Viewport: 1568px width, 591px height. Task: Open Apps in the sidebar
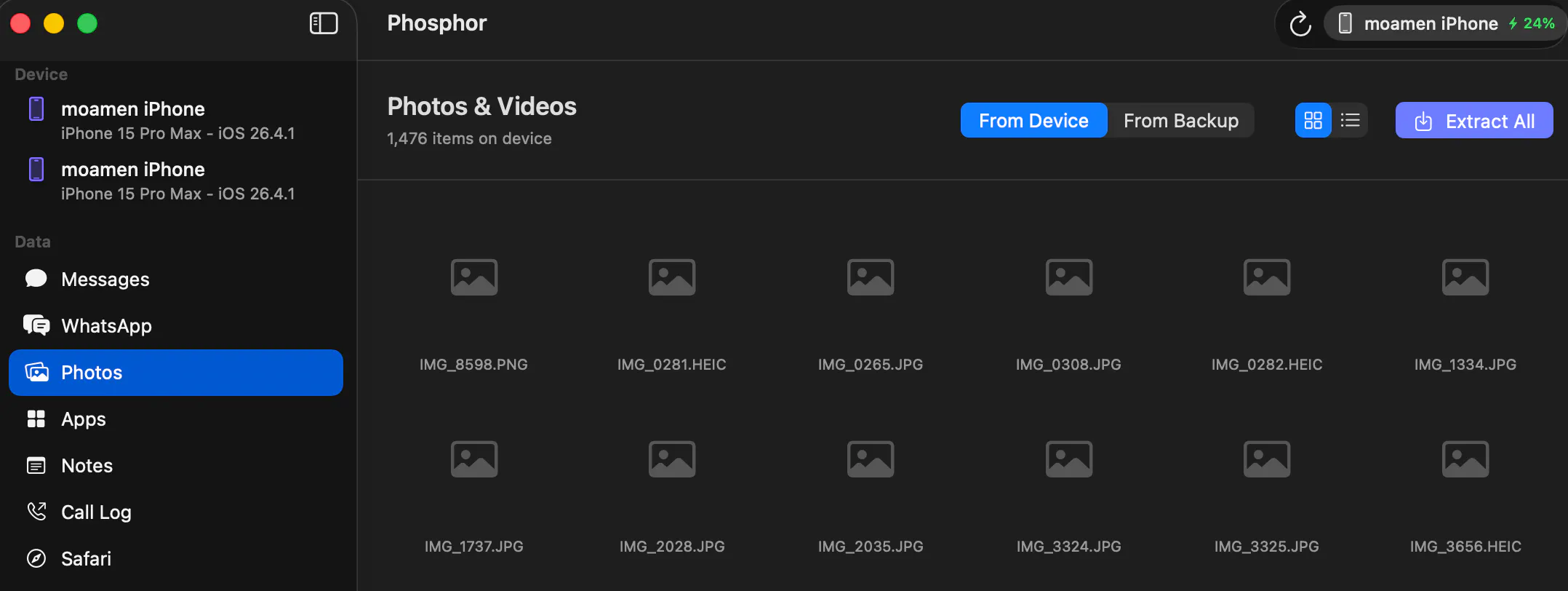(x=176, y=419)
